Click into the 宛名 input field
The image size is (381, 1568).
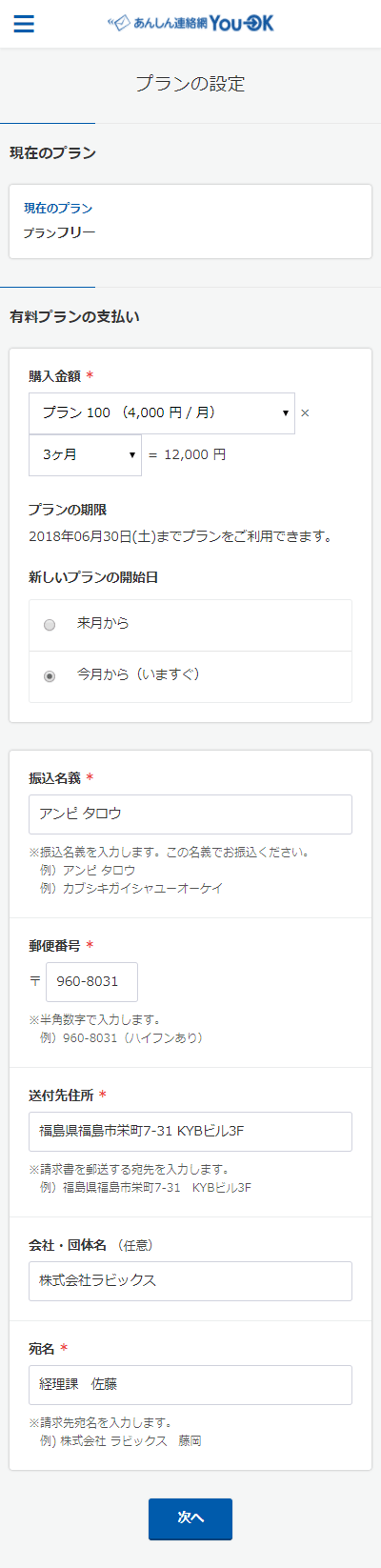pos(190,1385)
